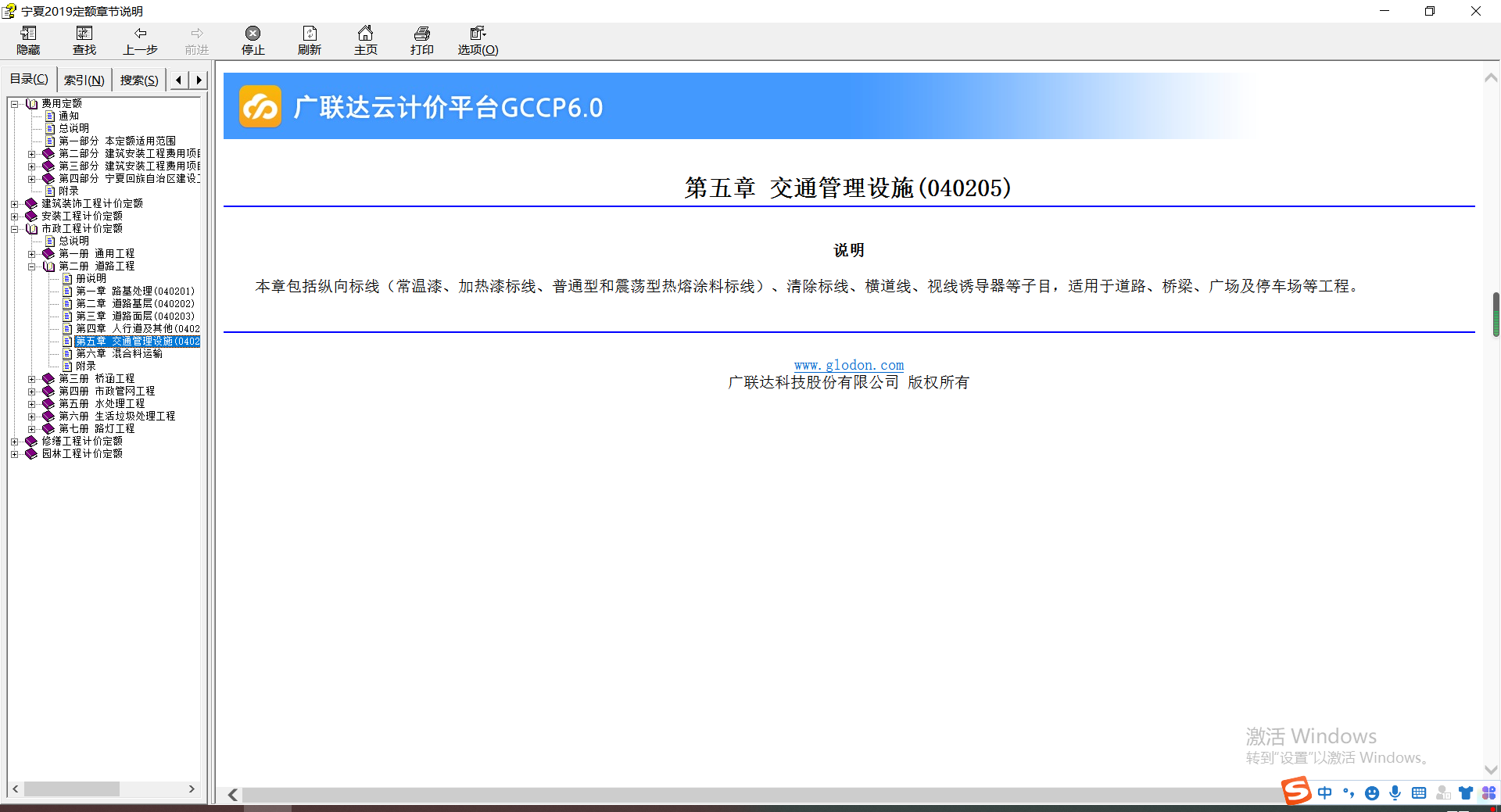Open the soft keyboard icon in IME bar
1501x812 pixels.
tap(1419, 792)
